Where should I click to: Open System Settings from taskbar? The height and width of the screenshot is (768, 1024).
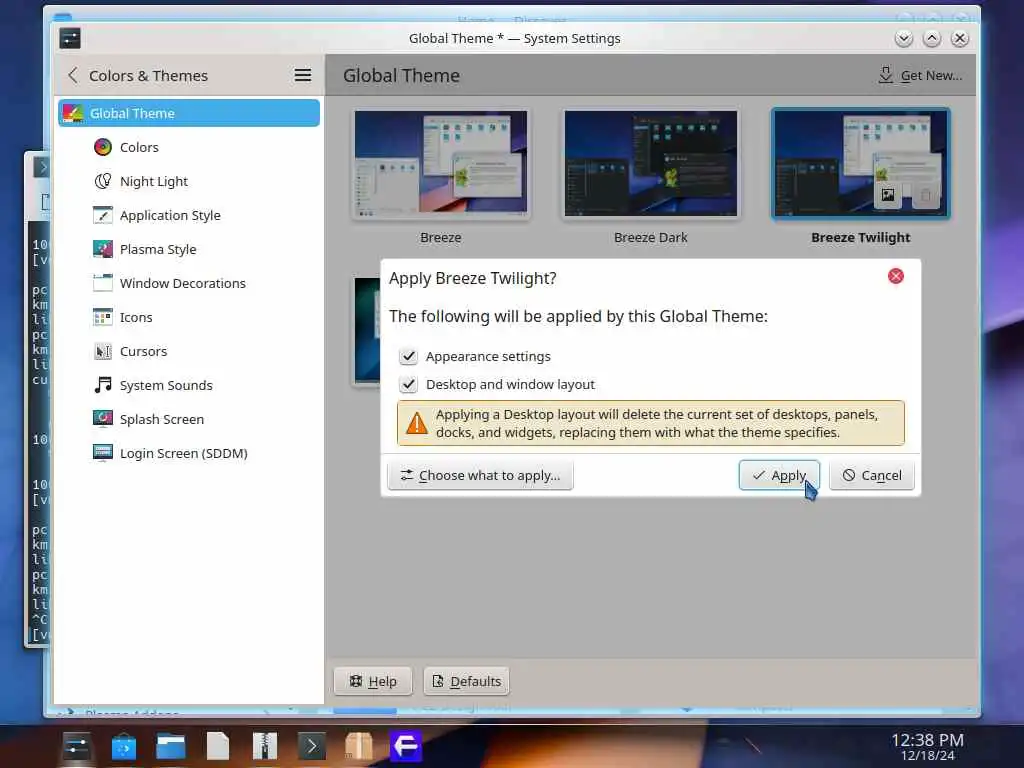click(77, 746)
